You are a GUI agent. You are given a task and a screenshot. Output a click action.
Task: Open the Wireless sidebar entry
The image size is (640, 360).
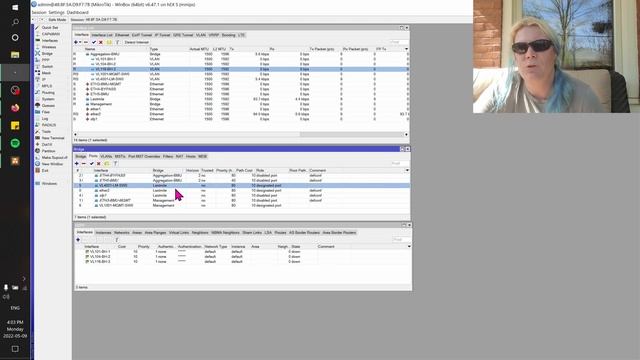pyautogui.click(x=49, y=47)
